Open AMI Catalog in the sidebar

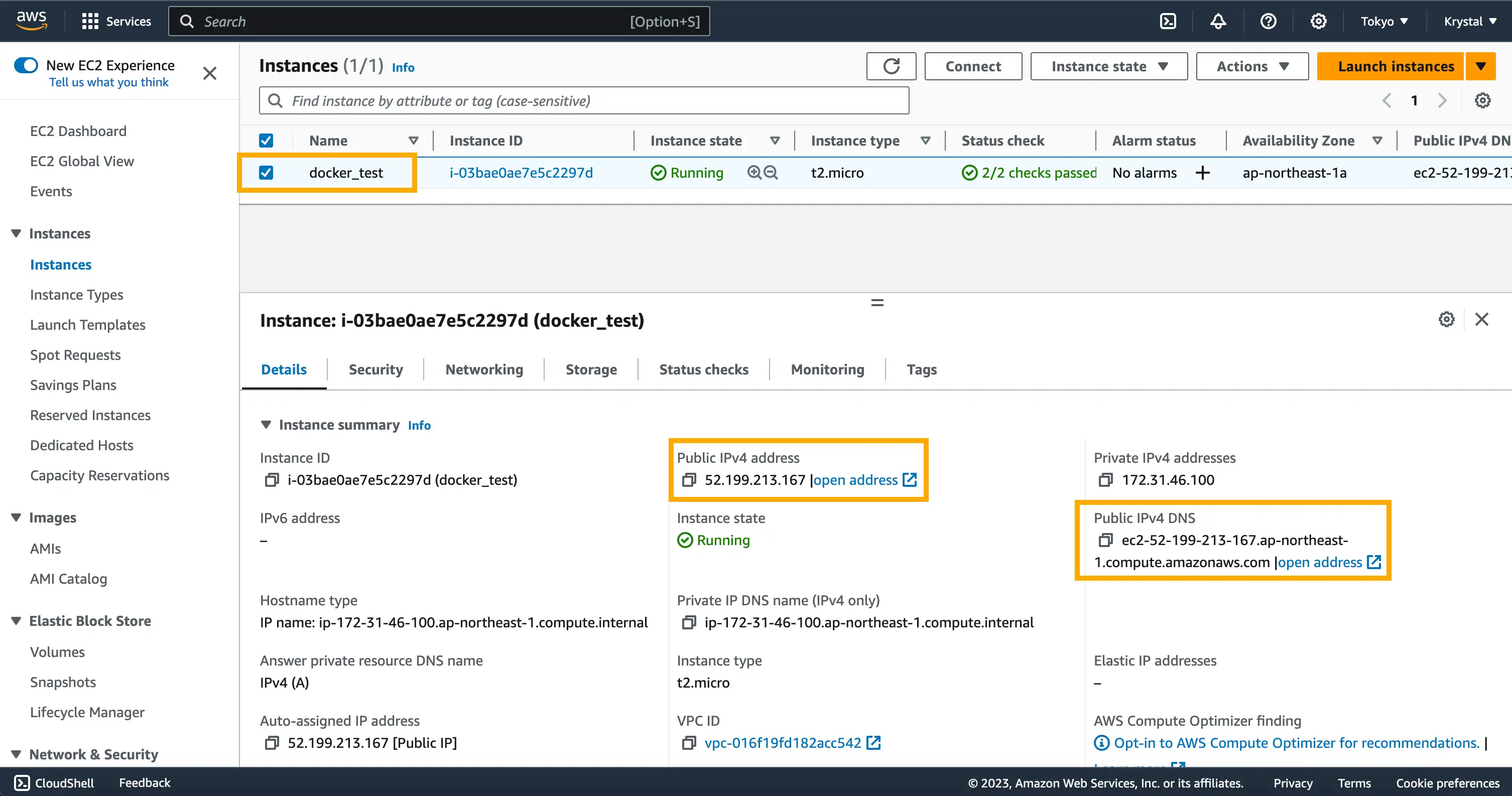(69, 578)
